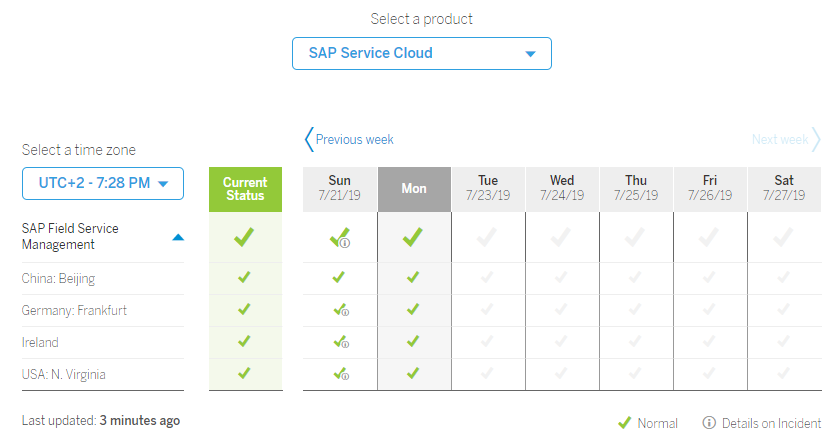Select the Current Status column header

click(245, 189)
